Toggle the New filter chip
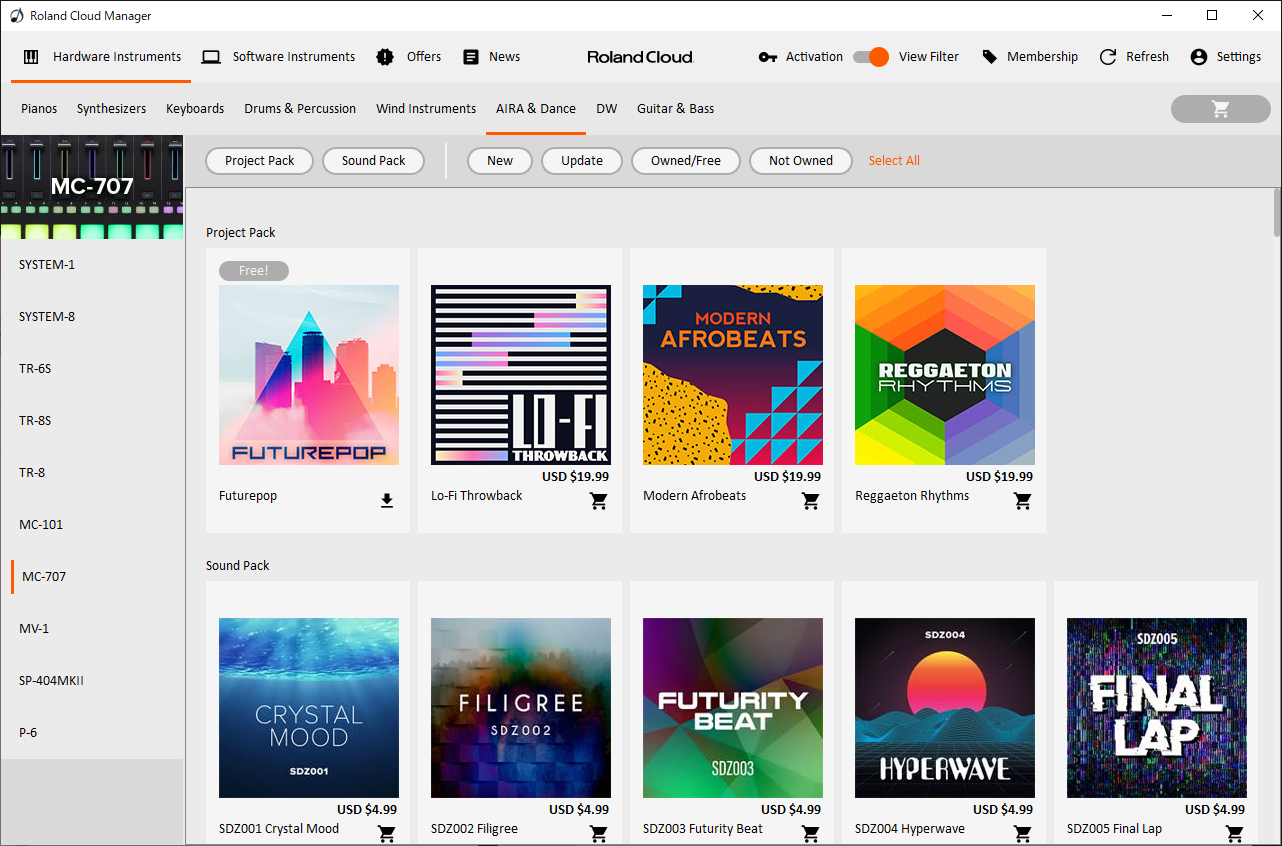 [500, 161]
